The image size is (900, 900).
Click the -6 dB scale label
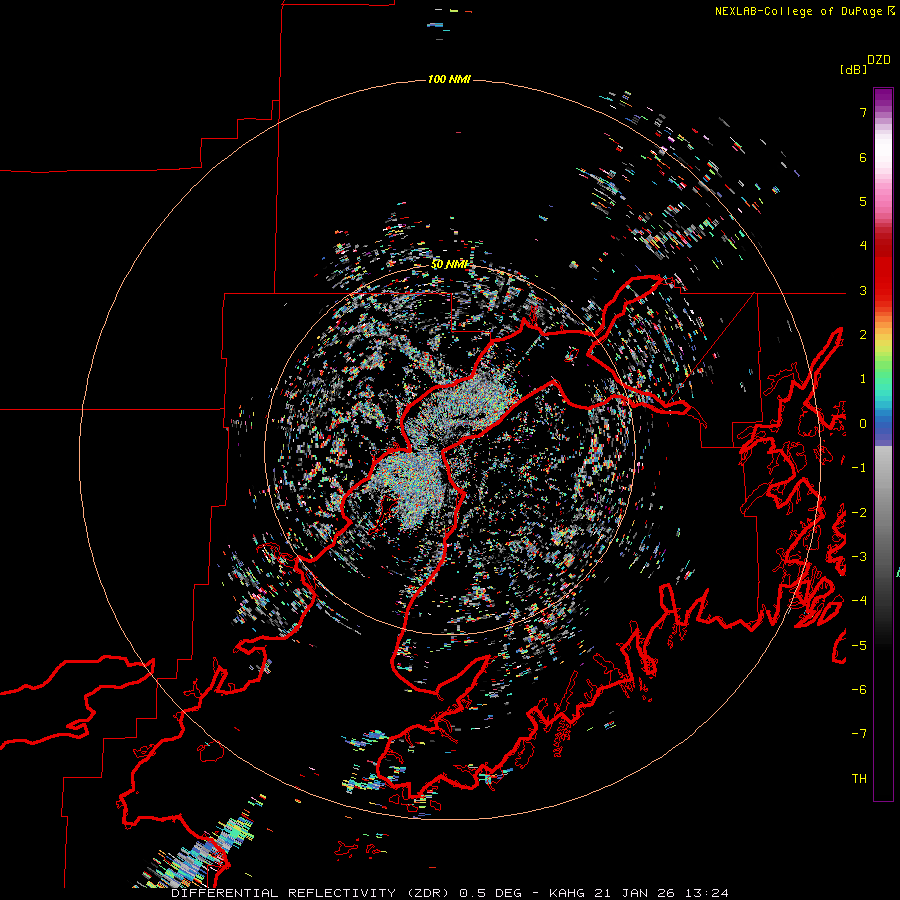859,690
